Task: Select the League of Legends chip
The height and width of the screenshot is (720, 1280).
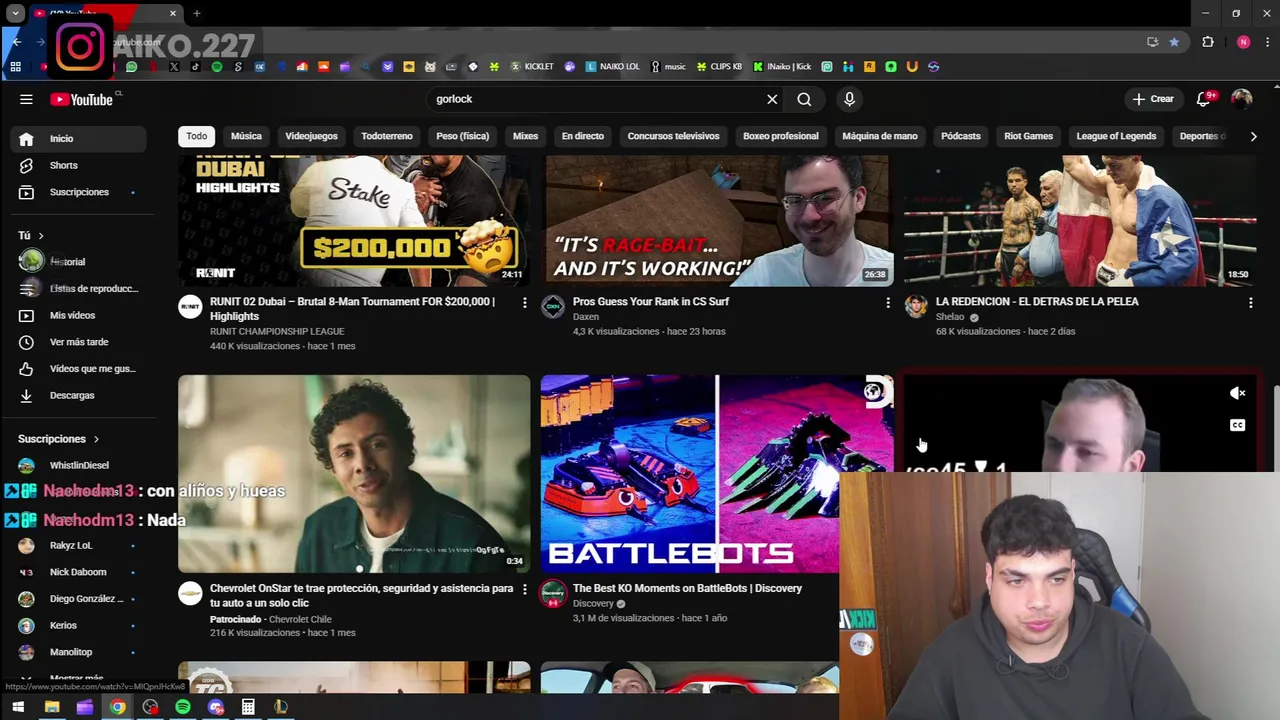Action: click(1116, 136)
